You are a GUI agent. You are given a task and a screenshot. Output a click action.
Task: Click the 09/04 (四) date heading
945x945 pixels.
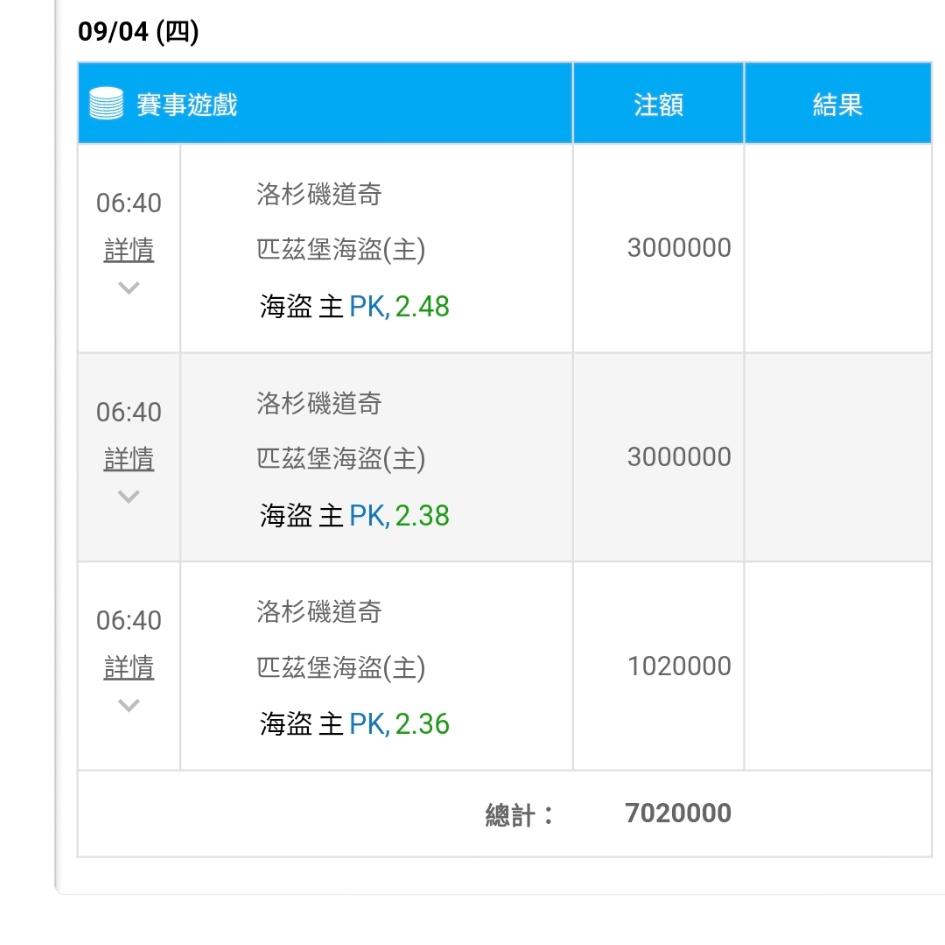139,31
